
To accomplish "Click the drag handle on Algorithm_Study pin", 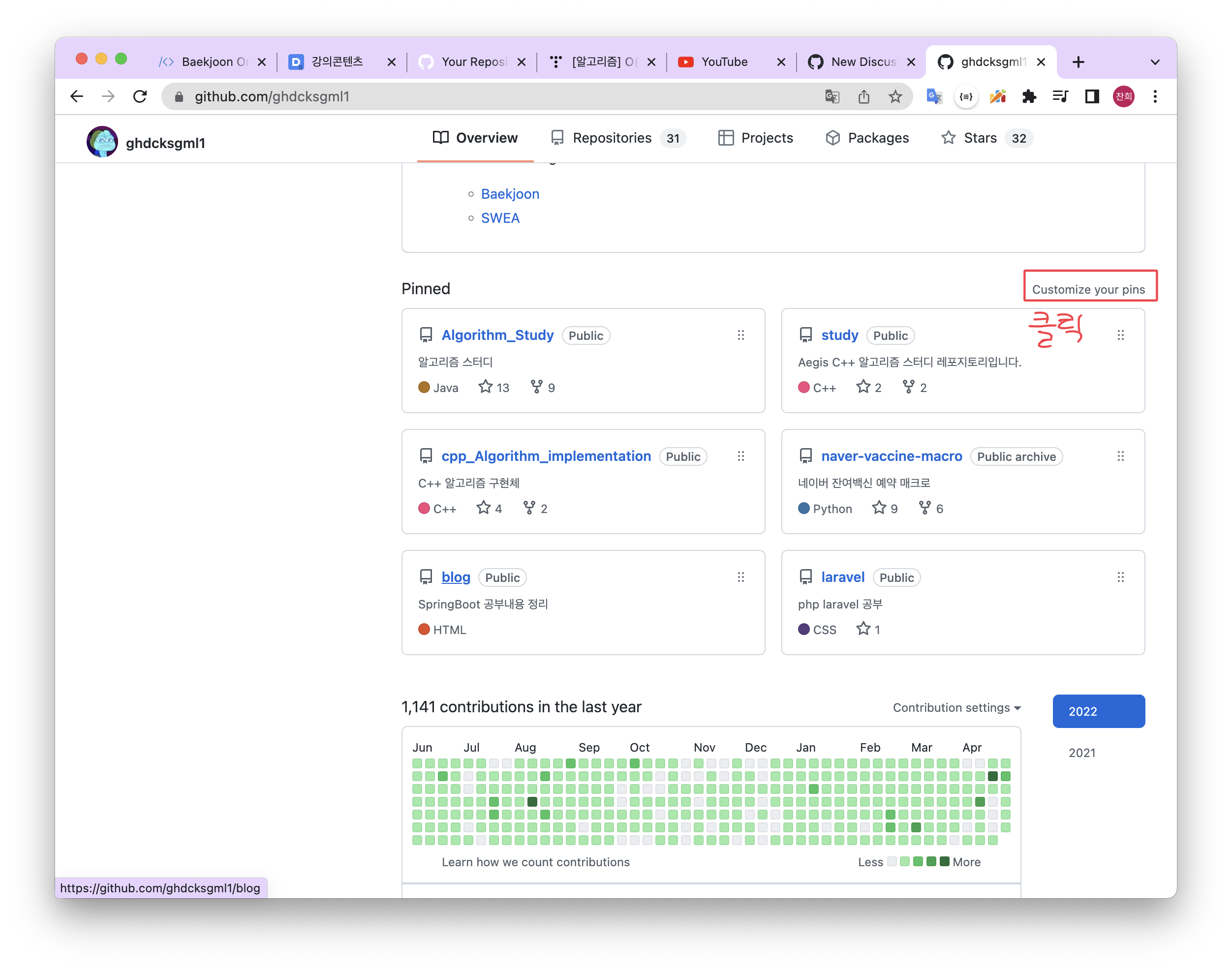I will 741,335.
